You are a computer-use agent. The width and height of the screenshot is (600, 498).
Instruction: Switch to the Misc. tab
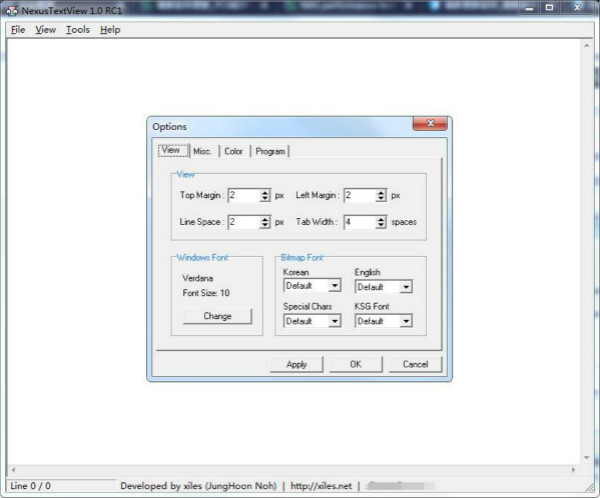pos(202,151)
